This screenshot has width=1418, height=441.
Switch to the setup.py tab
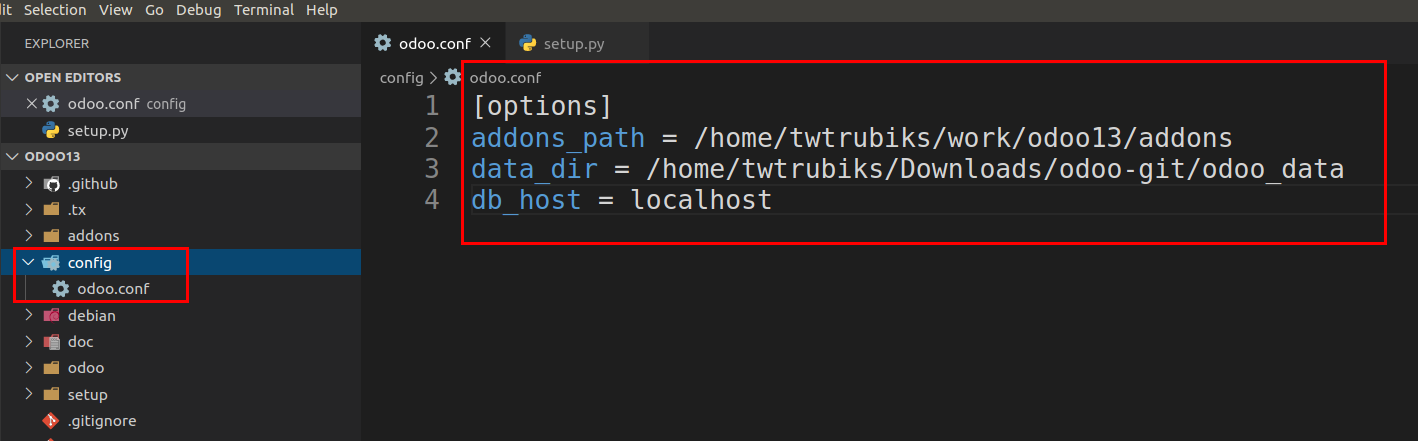click(563, 43)
